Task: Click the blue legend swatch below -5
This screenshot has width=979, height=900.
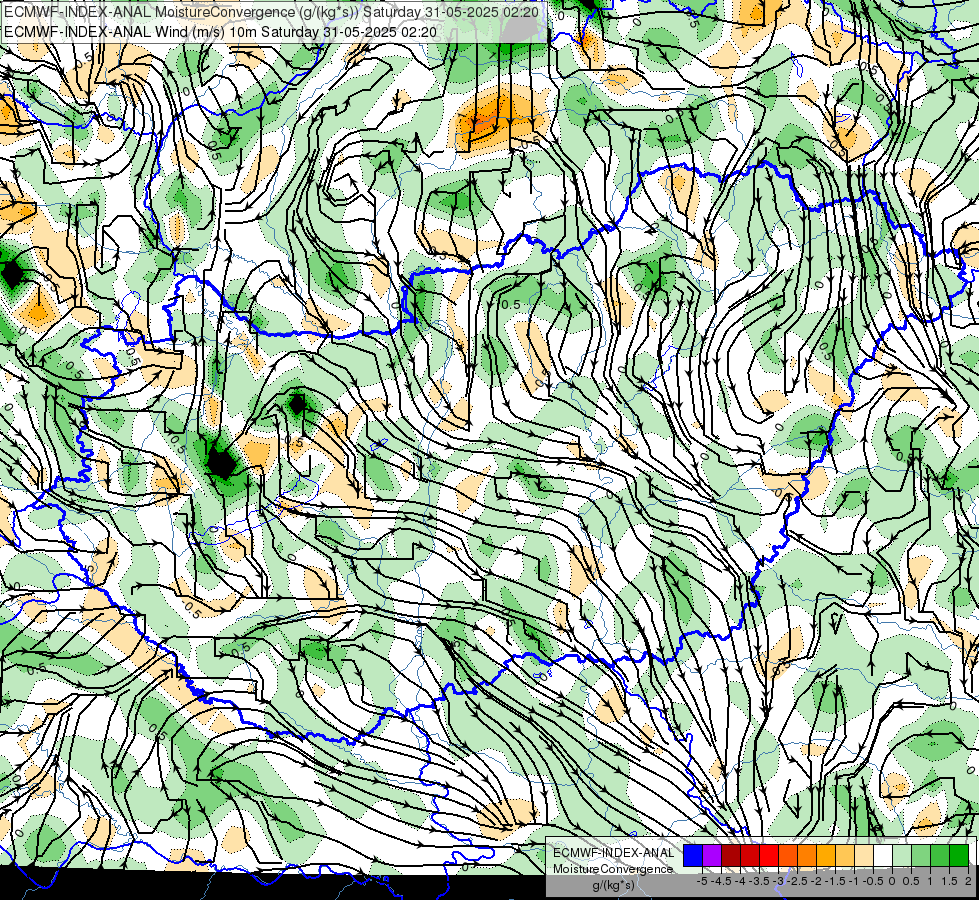Action: pos(693,856)
